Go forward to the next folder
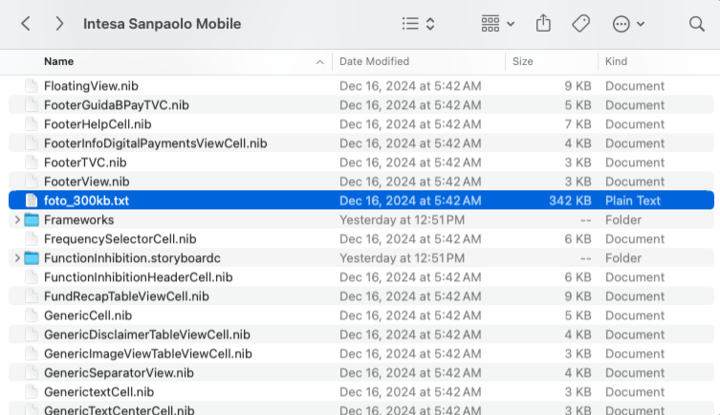 tap(59, 23)
